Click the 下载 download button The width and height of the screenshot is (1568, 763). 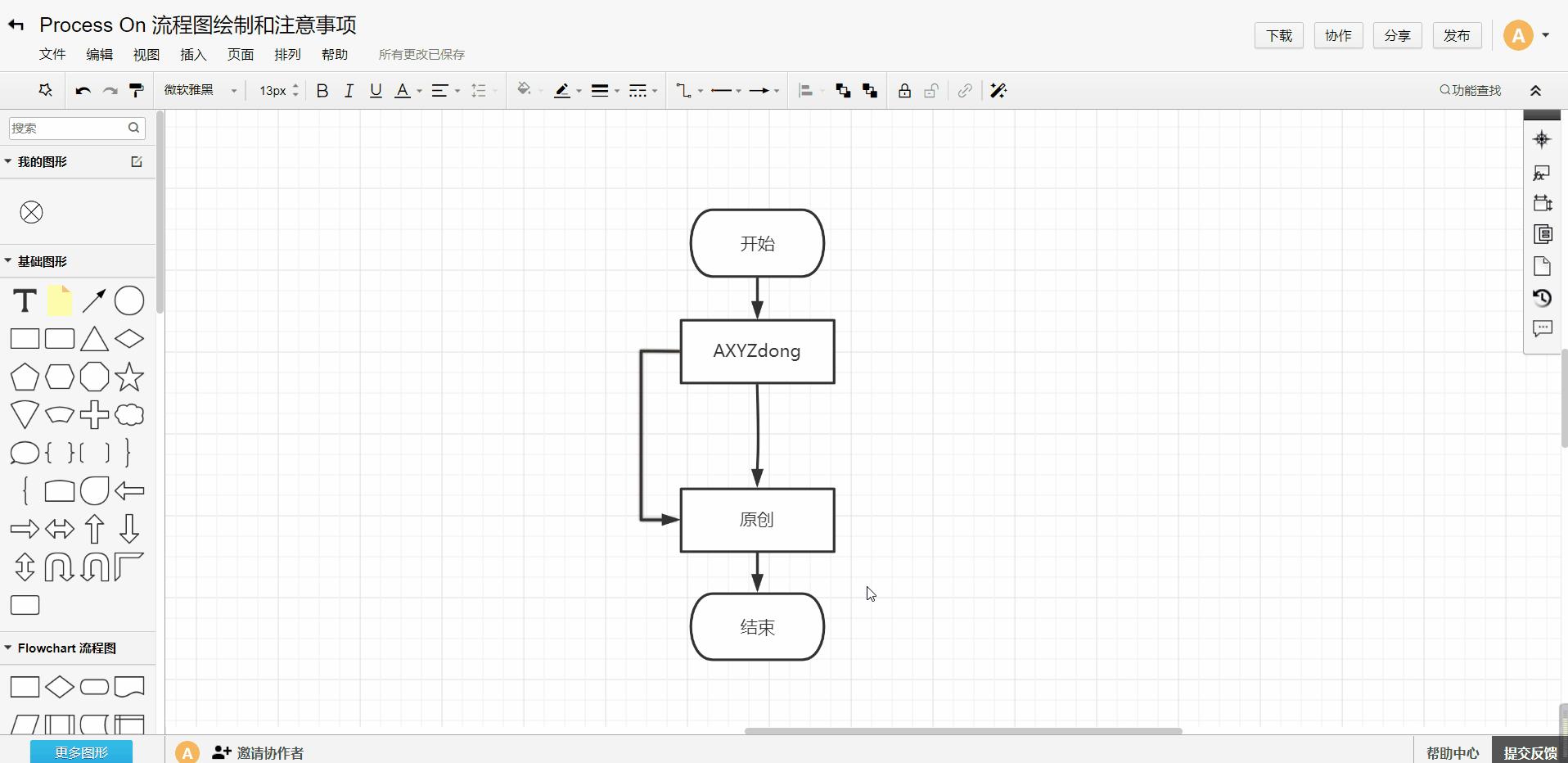point(1278,35)
